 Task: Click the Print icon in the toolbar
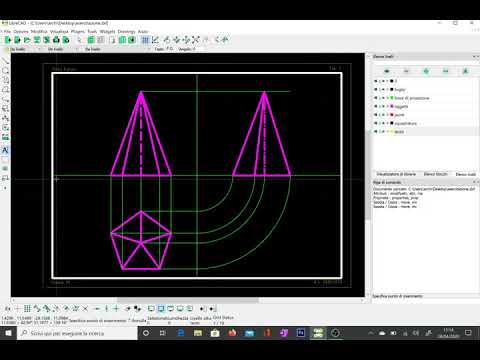[56, 40]
